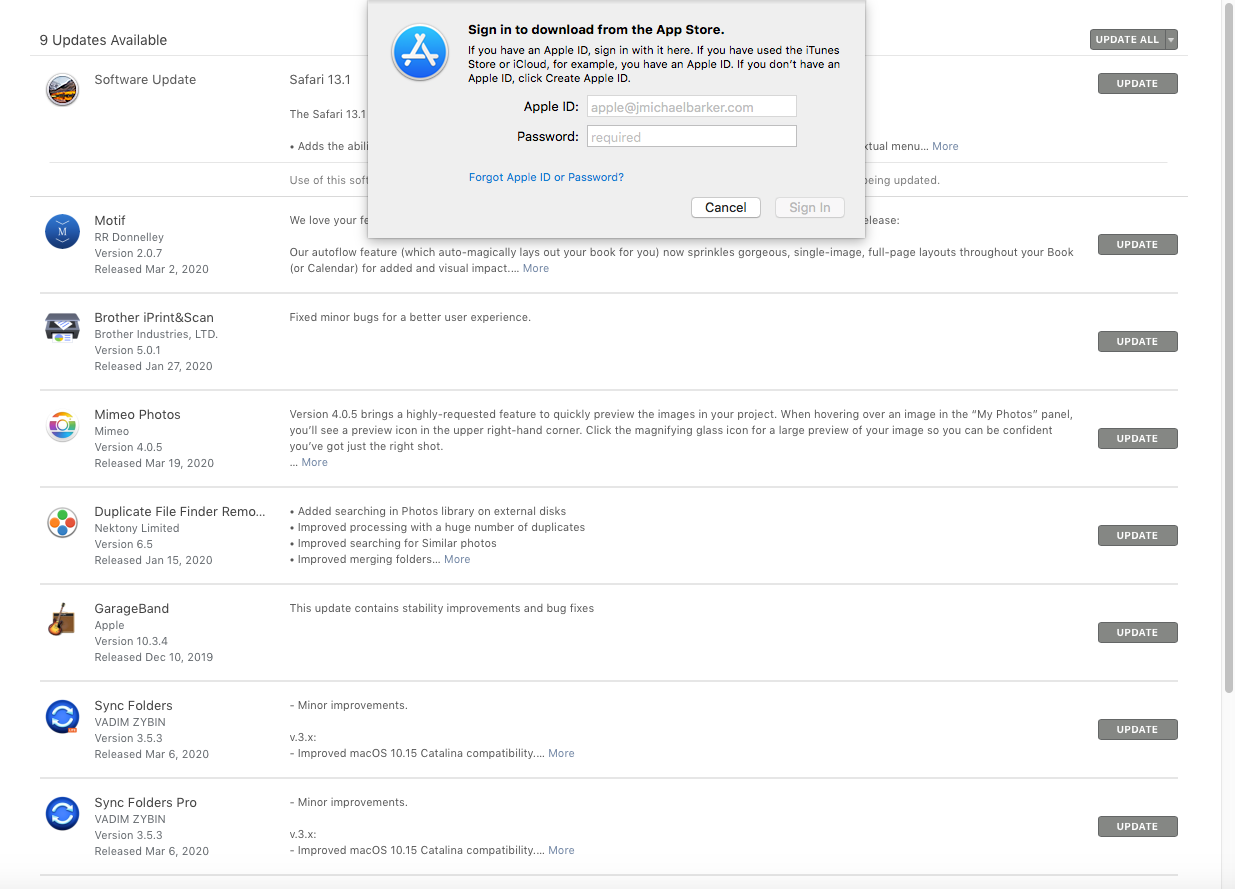Click the Motif app icon

pos(62,231)
